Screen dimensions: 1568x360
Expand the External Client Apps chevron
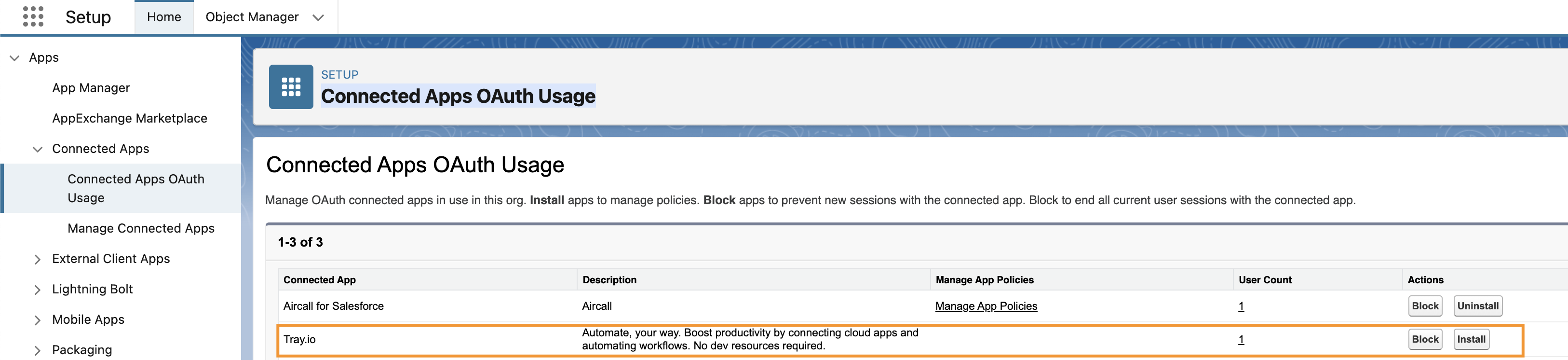coord(38,260)
